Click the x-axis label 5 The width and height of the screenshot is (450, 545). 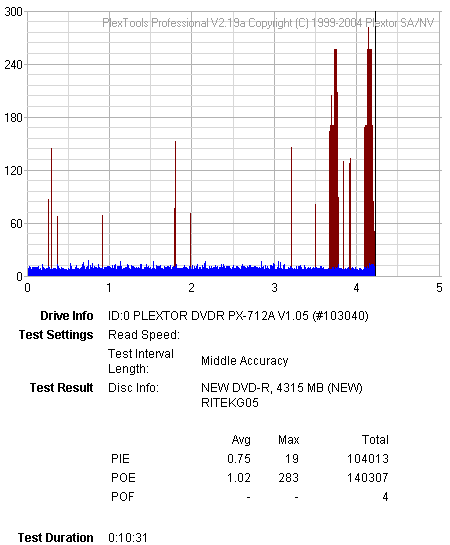[439, 288]
